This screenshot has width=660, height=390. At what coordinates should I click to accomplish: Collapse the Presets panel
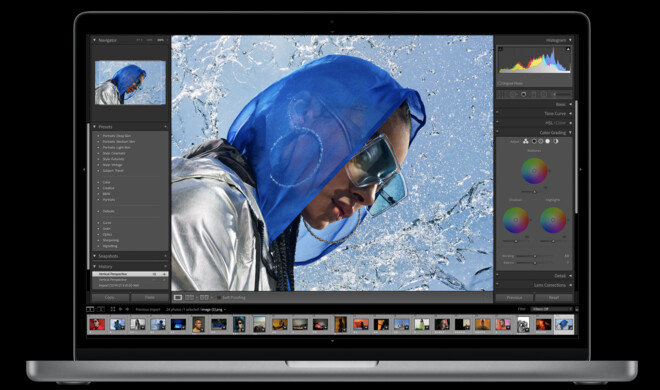click(x=94, y=127)
